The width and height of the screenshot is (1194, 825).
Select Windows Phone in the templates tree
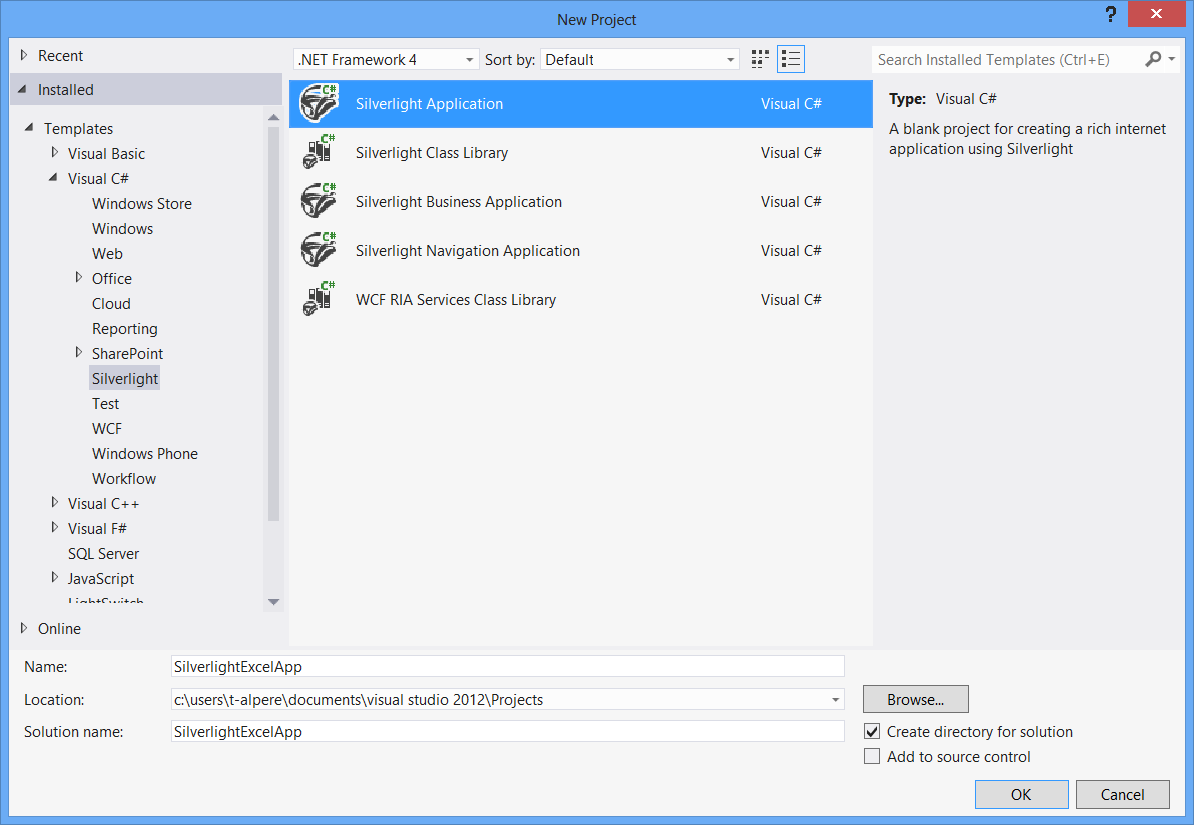pos(145,454)
